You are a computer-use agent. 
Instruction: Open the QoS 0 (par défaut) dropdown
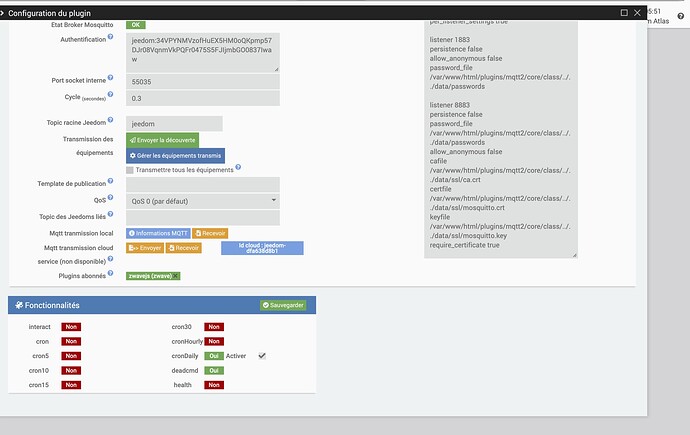[203, 201]
